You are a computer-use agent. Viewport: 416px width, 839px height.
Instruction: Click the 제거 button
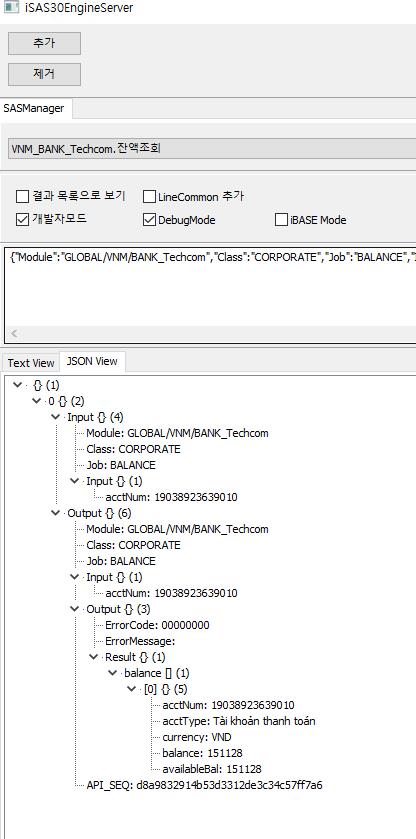[x=44, y=74]
